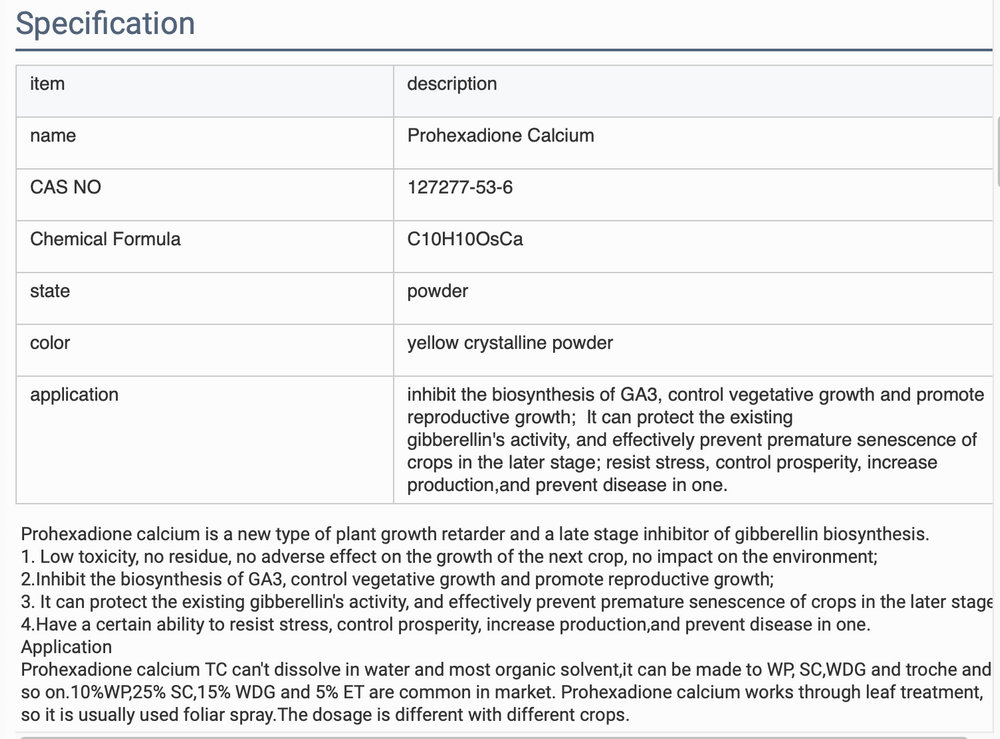
Task: Click the 'state' row label
Action: (x=50, y=291)
